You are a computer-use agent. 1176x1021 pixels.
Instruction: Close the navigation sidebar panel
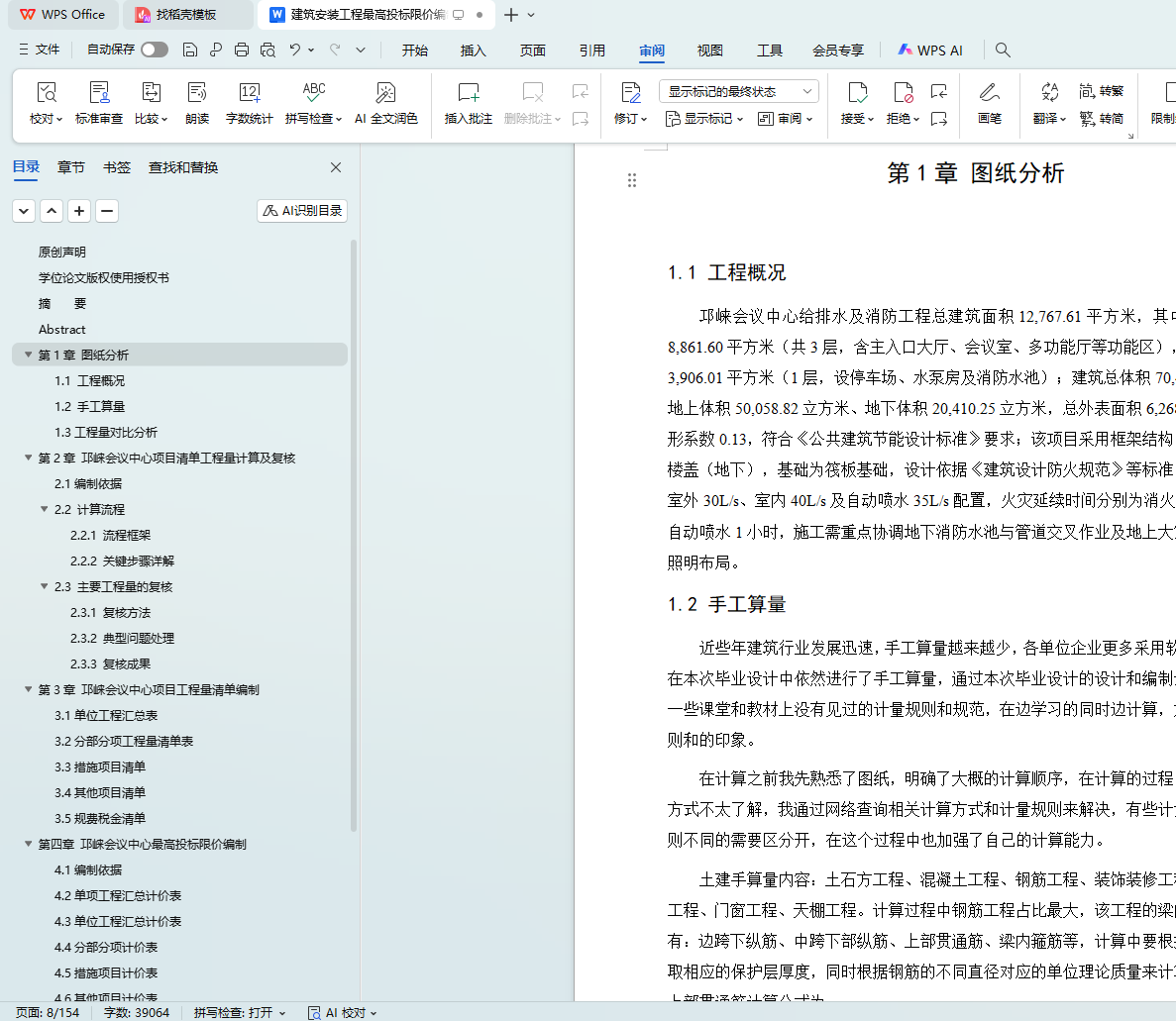(336, 167)
